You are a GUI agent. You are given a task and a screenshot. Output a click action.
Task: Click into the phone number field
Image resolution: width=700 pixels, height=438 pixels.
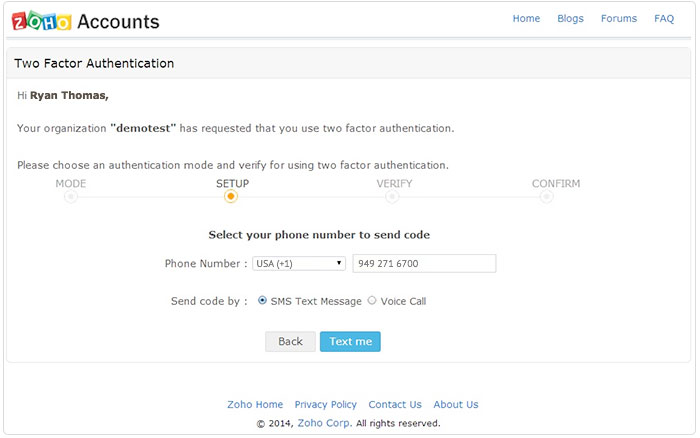coord(424,264)
